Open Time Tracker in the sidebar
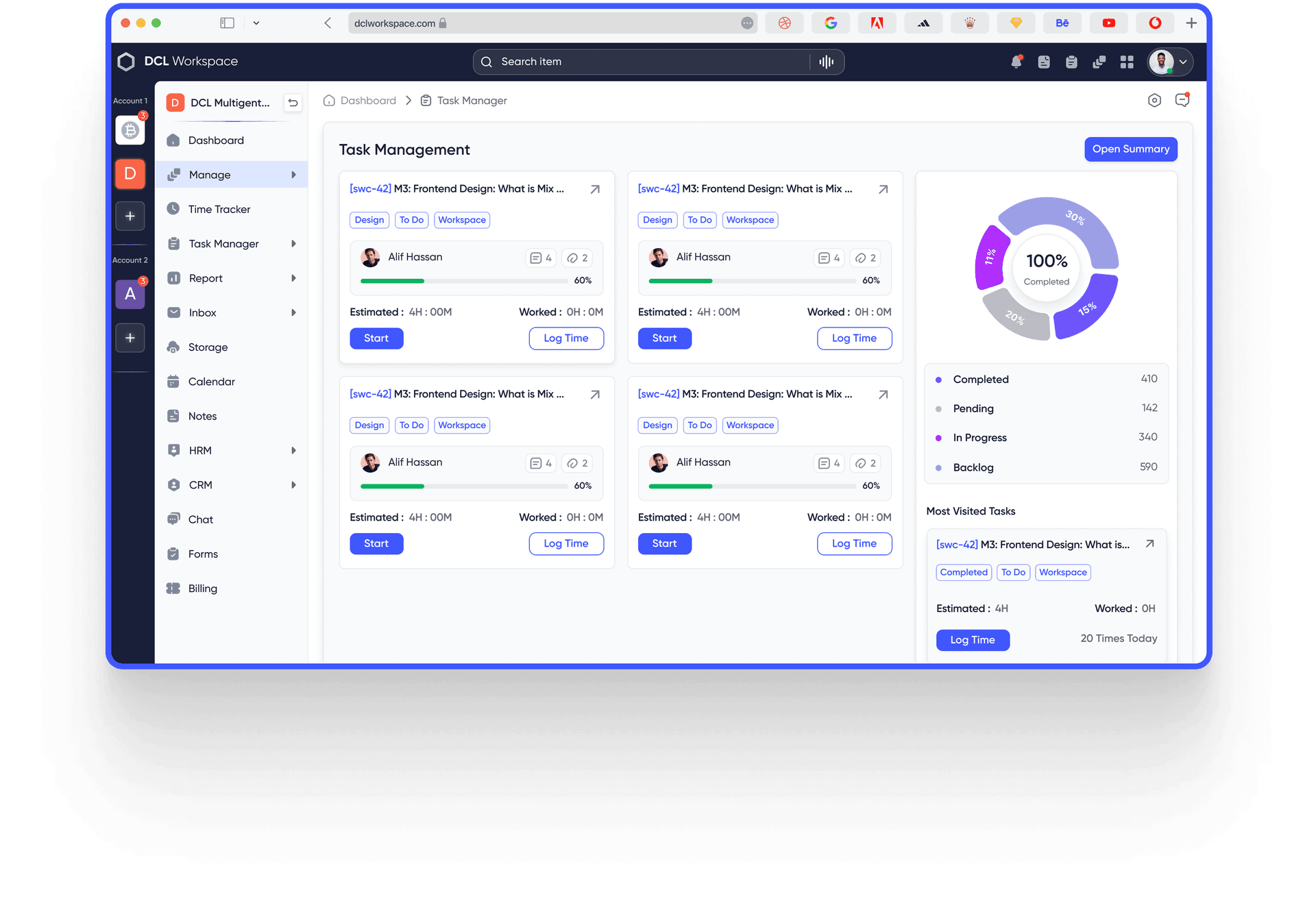 click(x=232, y=209)
